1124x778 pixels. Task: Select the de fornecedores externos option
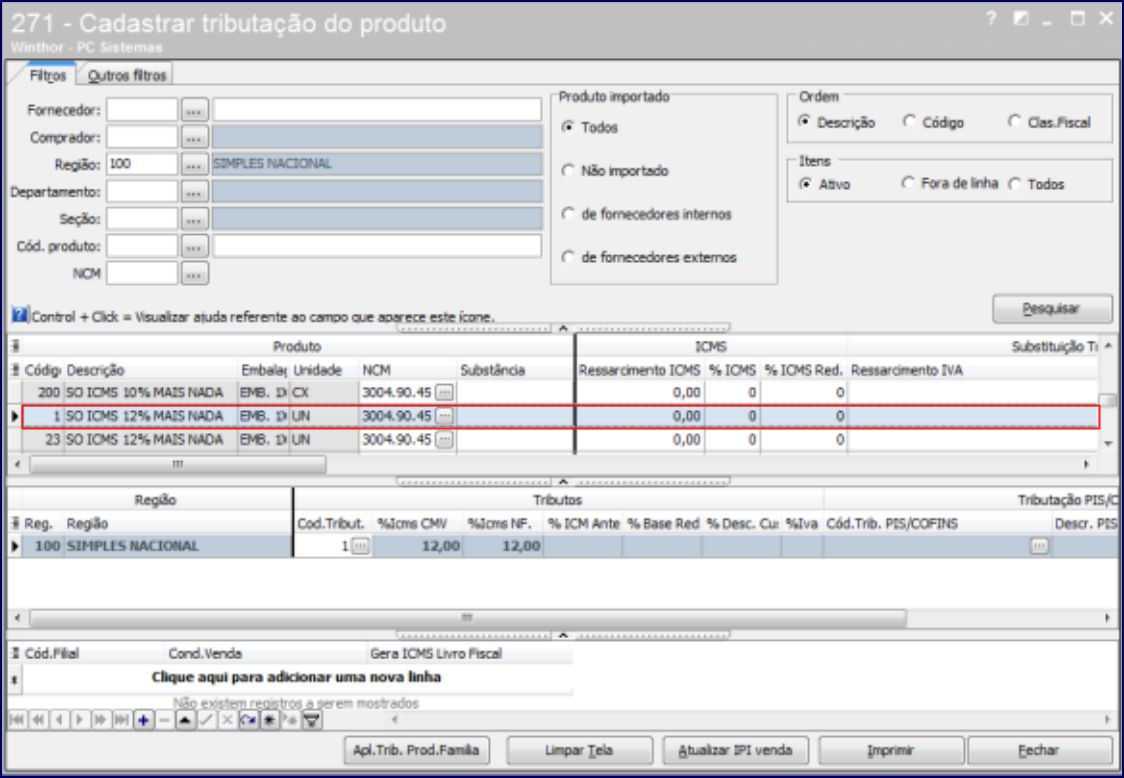pos(649,257)
